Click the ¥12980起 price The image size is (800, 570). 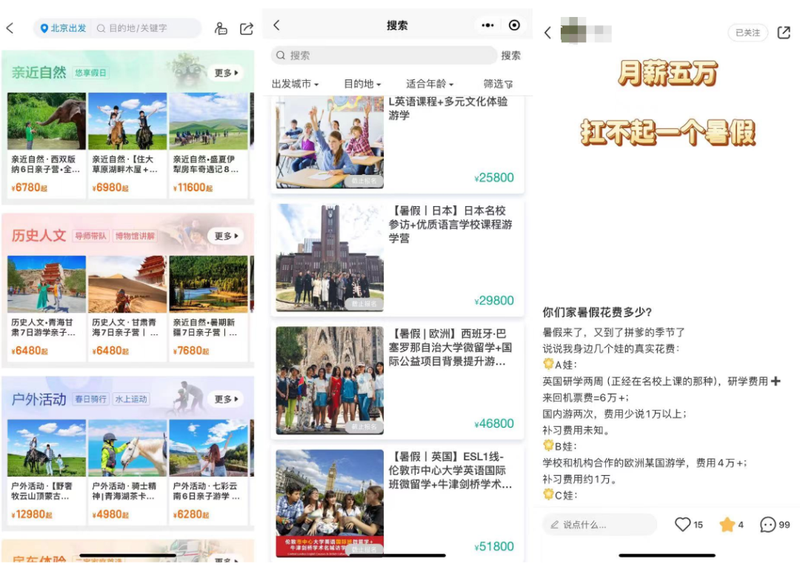point(32,514)
